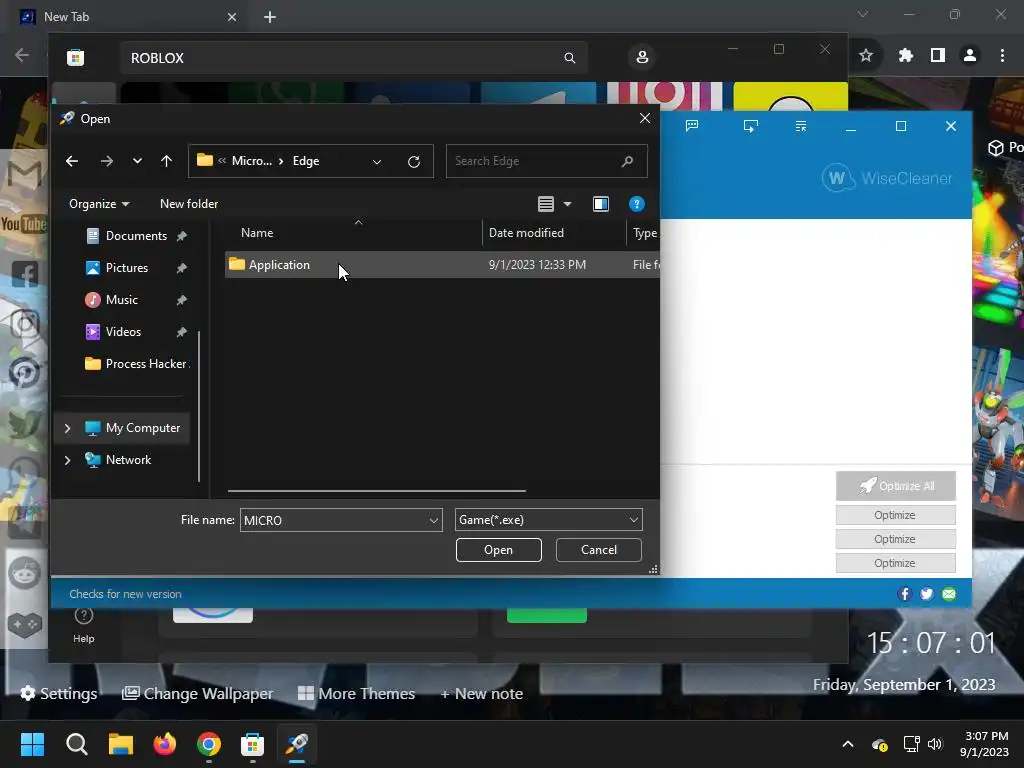Image resolution: width=1024 pixels, height=768 pixels.
Task: Click the WiseCleaner Facebook icon
Action: pyautogui.click(x=904, y=594)
